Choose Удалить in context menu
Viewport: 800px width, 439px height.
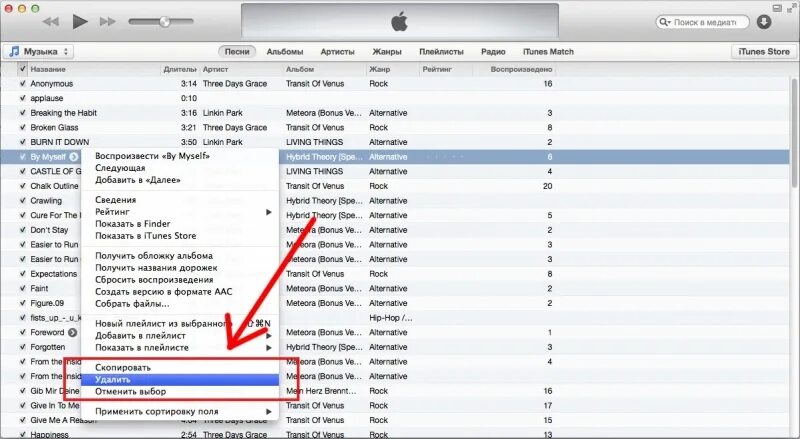pos(180,379)
